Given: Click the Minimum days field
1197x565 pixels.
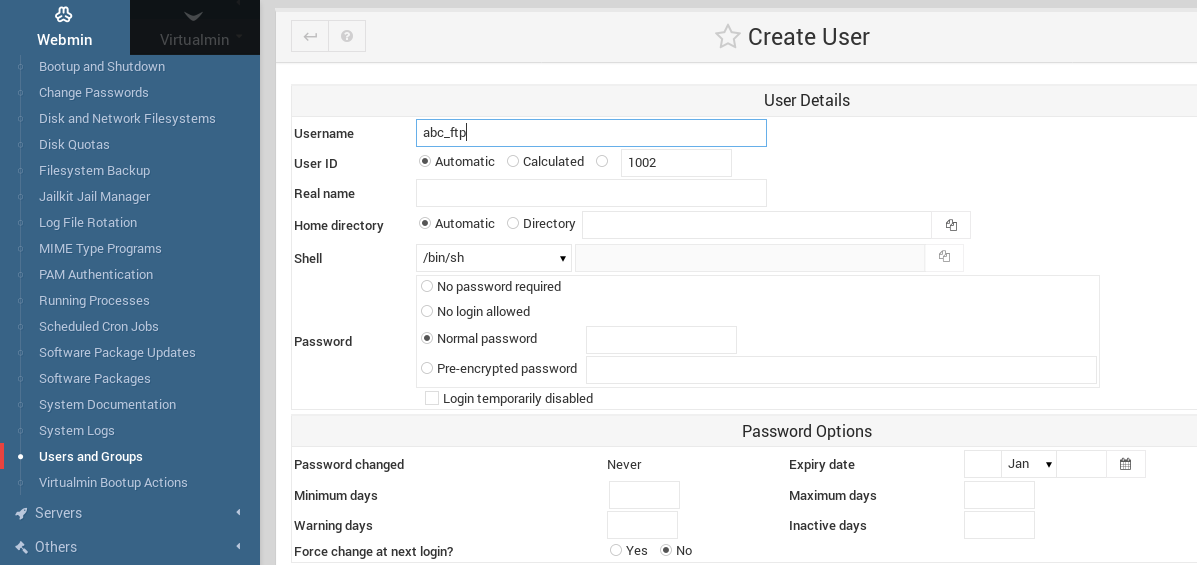Looking at the screenshot, I should pyautogui.click(x=644, y=495).
